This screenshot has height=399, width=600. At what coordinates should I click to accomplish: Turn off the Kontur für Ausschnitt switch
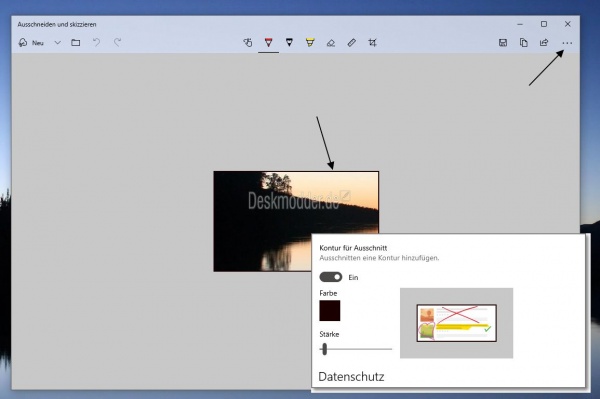point(331,277)
